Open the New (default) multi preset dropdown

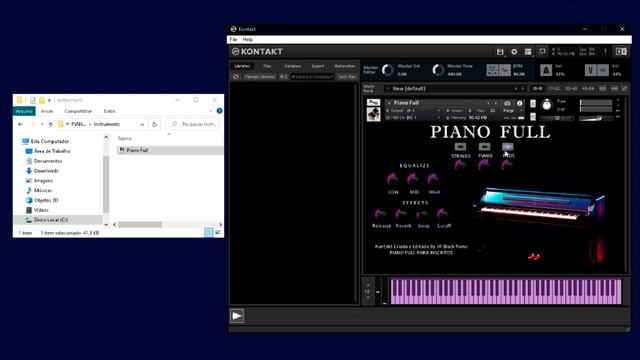455,89
